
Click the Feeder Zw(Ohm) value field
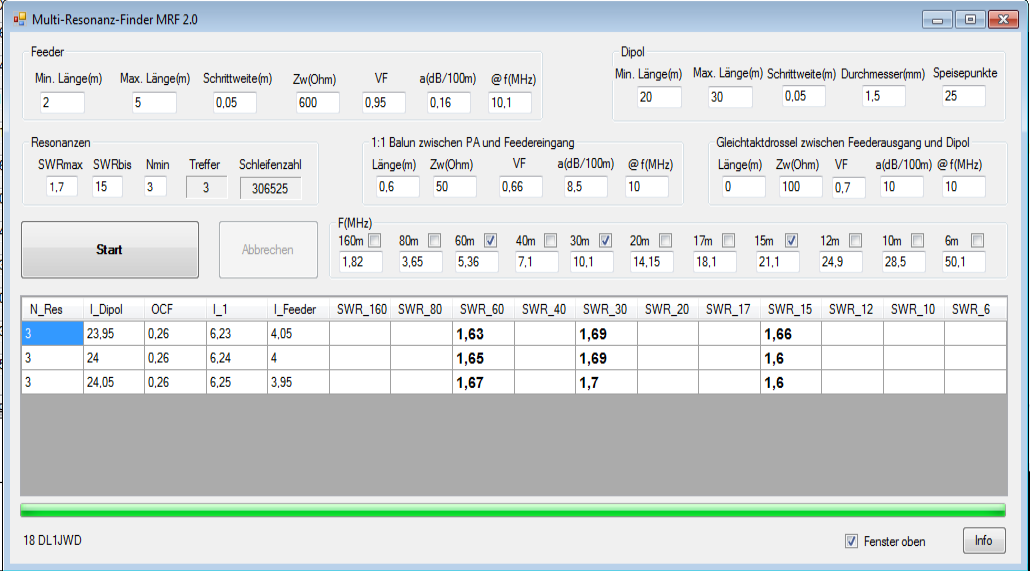point(318,102)
